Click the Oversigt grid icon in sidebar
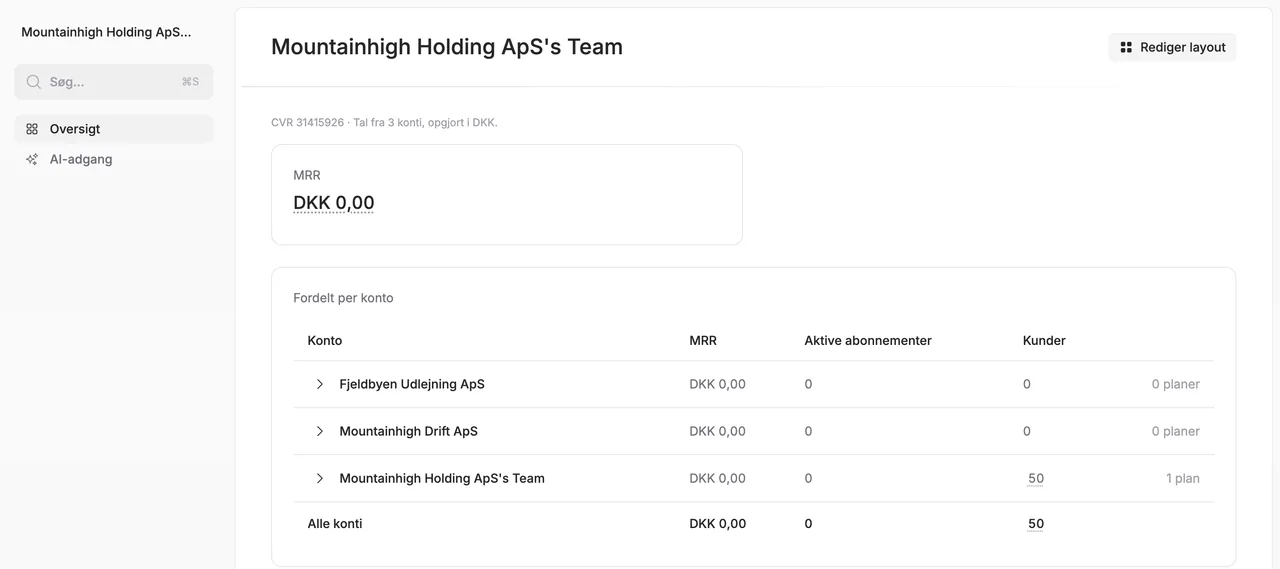The width and height of the screenshot is (1280, 569). tap(32, 129)
